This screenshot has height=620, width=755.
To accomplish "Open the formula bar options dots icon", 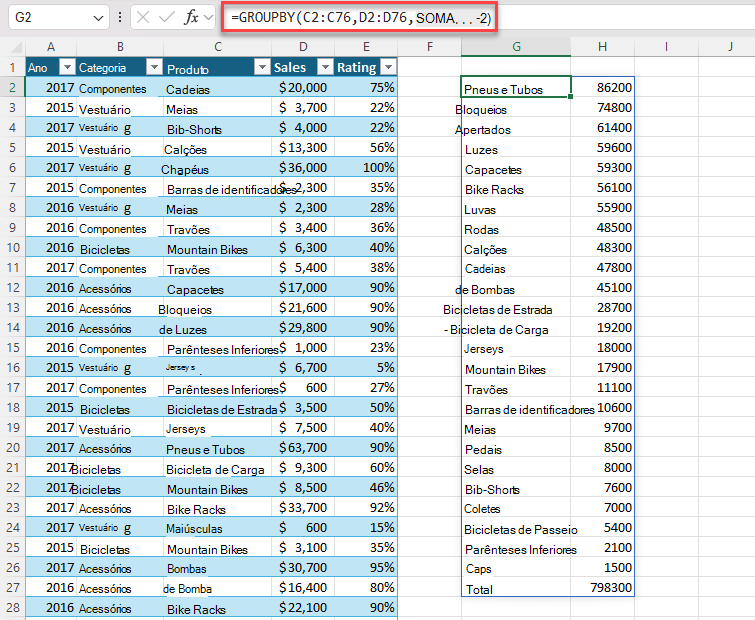I will (120, 17).
